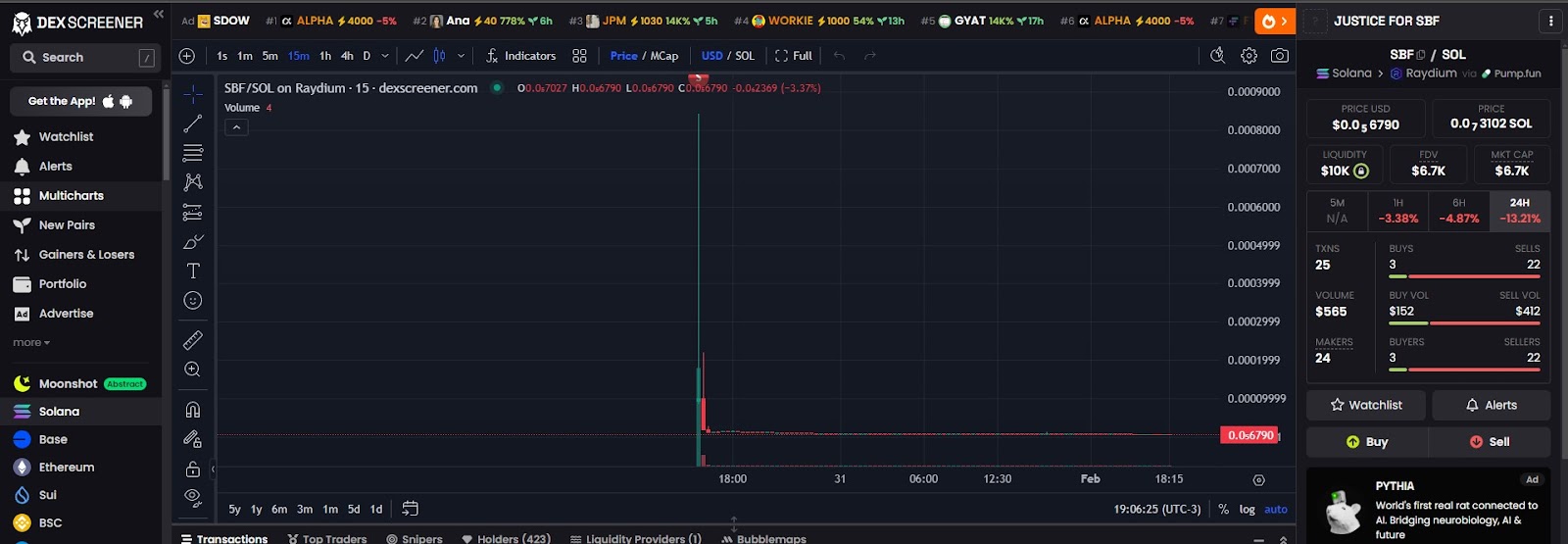This screenshot has height=544, width=1568.
Task: Open the go to date calendar icon
Action: tap(411, 509)
